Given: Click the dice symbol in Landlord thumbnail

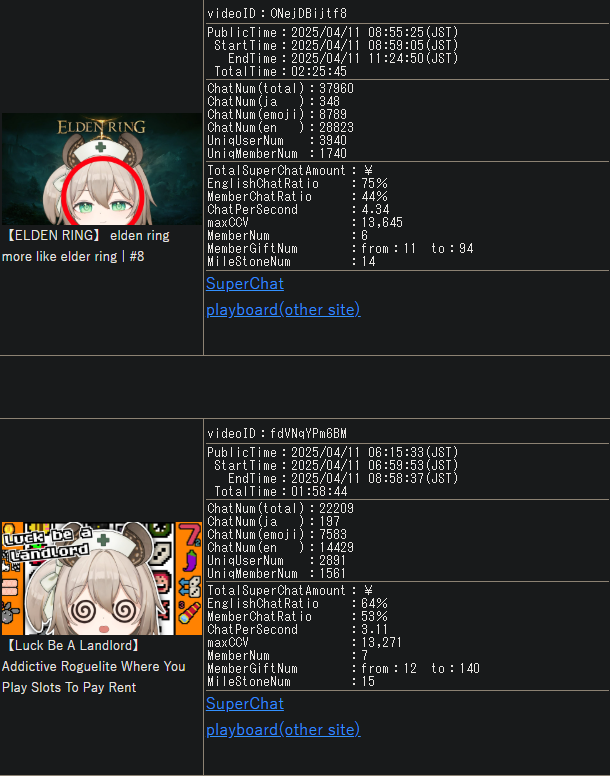Looking at the screenshot, I should tap(190, 587).
